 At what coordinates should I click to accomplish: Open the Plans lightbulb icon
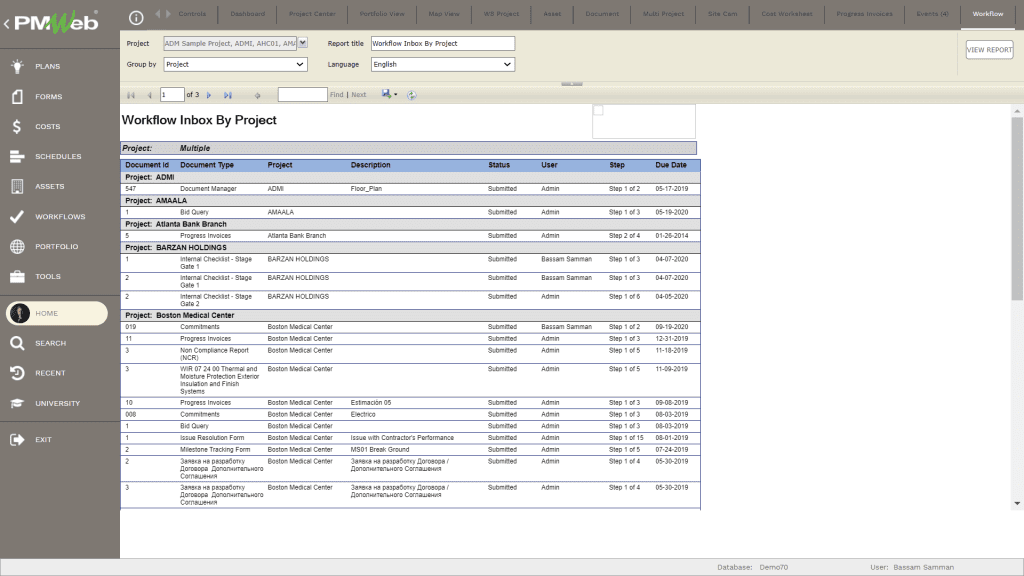18,66
